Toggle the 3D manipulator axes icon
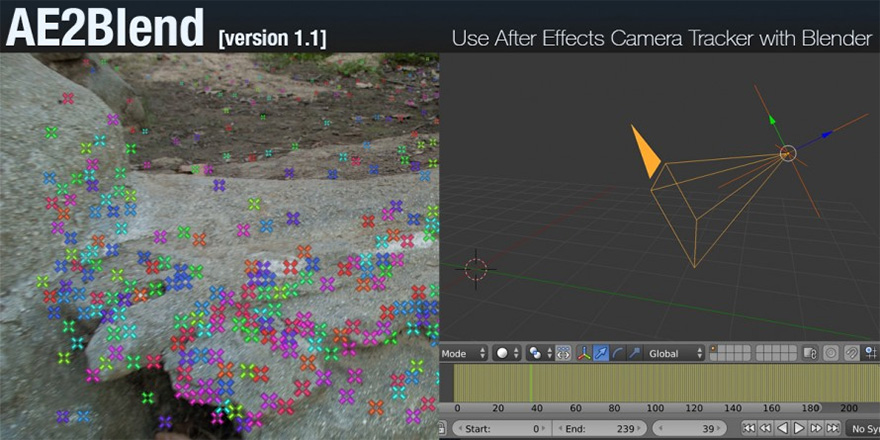This screenshot has height=440, width=880. [x=584, y=354]
